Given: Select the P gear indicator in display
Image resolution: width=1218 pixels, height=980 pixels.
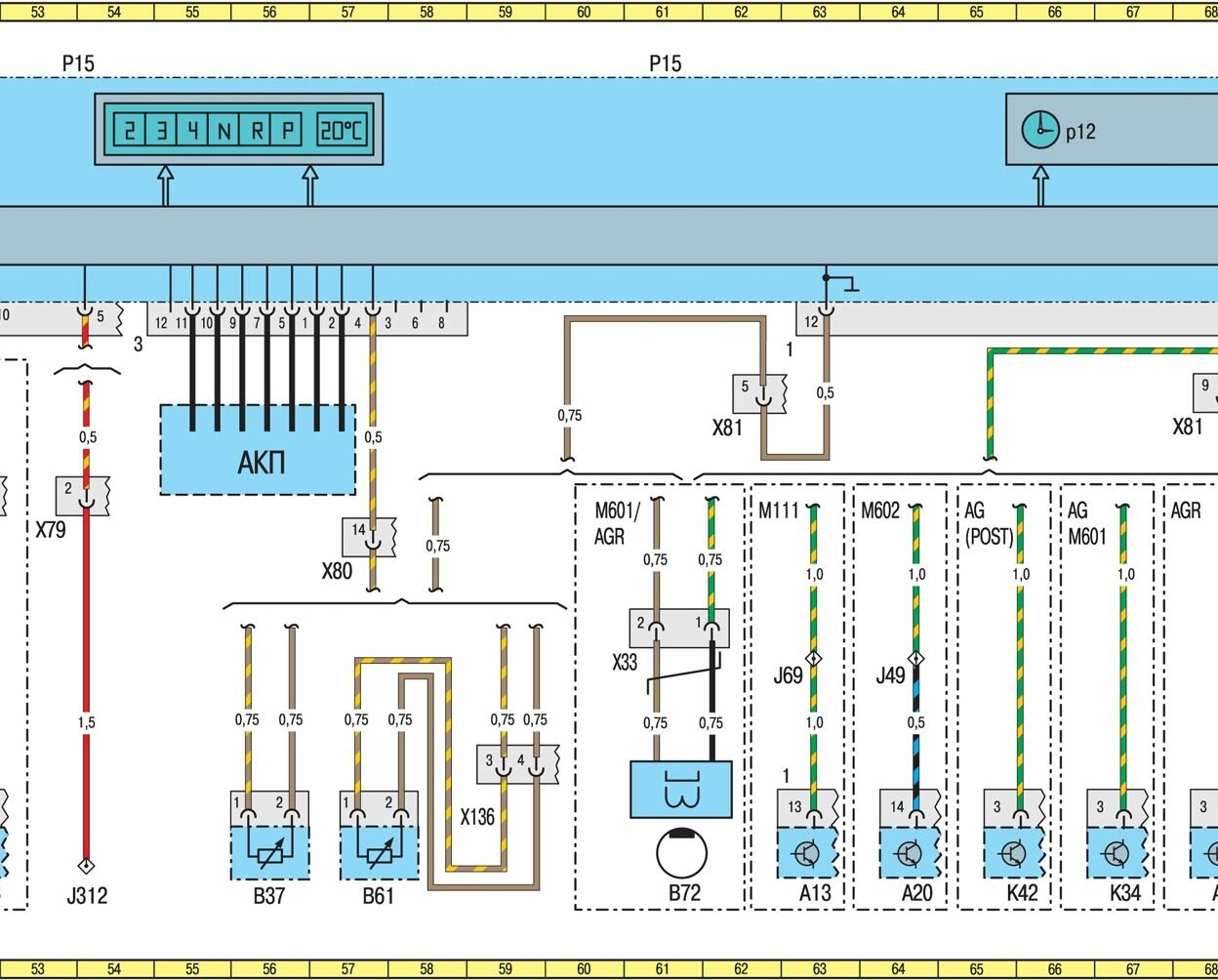Looking at the screenshot, I should 287,130.
